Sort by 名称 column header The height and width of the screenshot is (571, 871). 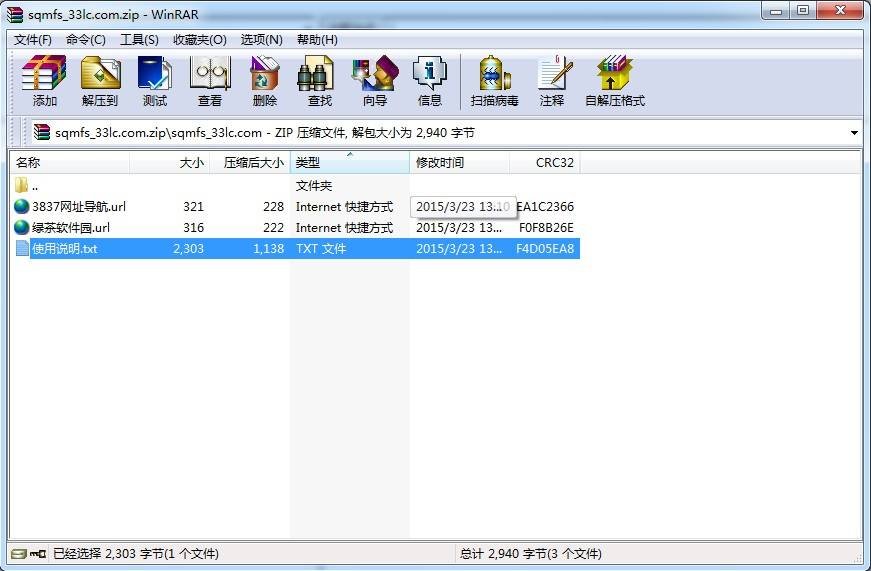(x=69, y=162)
